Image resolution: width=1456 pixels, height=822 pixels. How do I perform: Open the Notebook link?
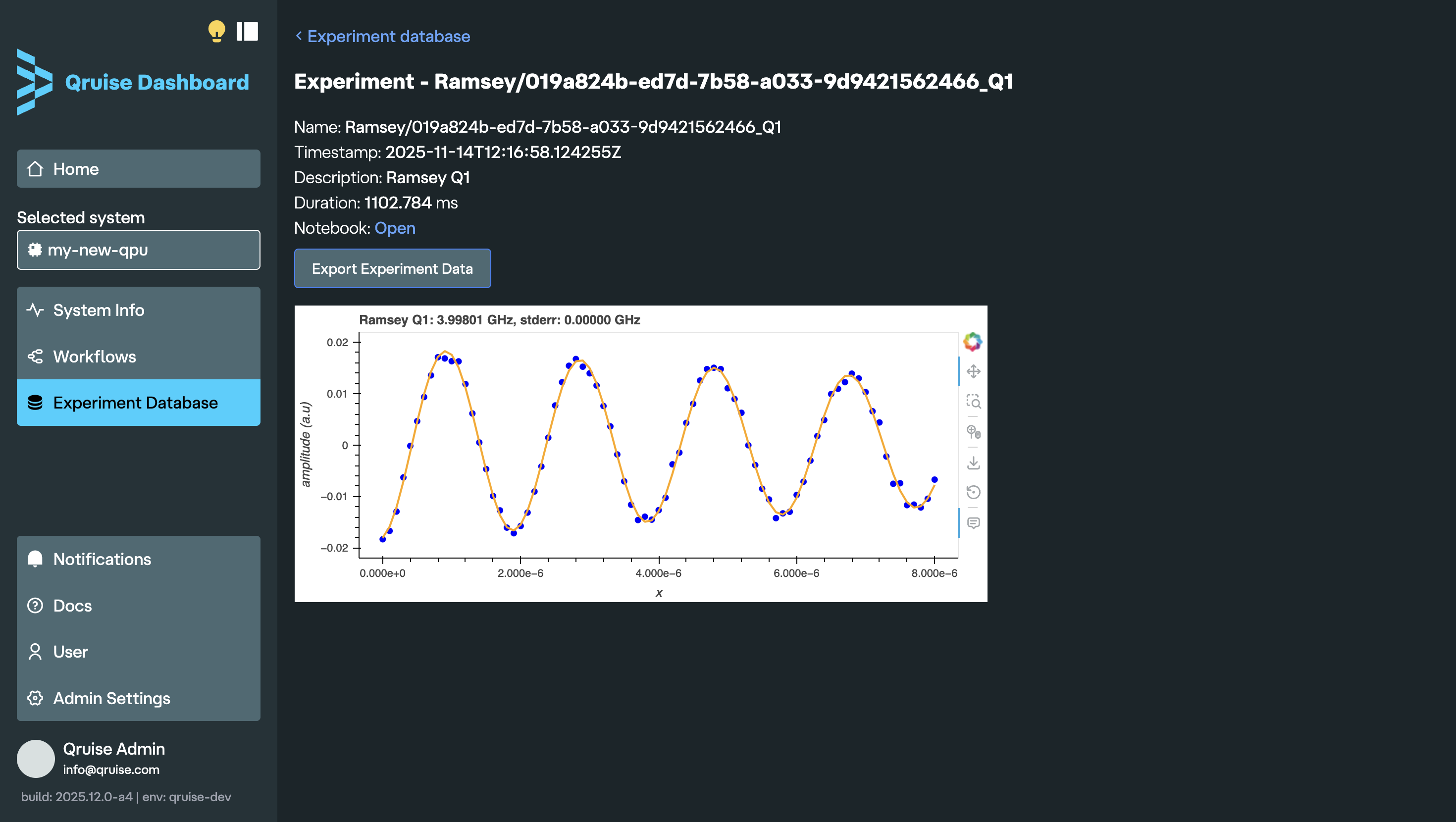coord(395,228)
